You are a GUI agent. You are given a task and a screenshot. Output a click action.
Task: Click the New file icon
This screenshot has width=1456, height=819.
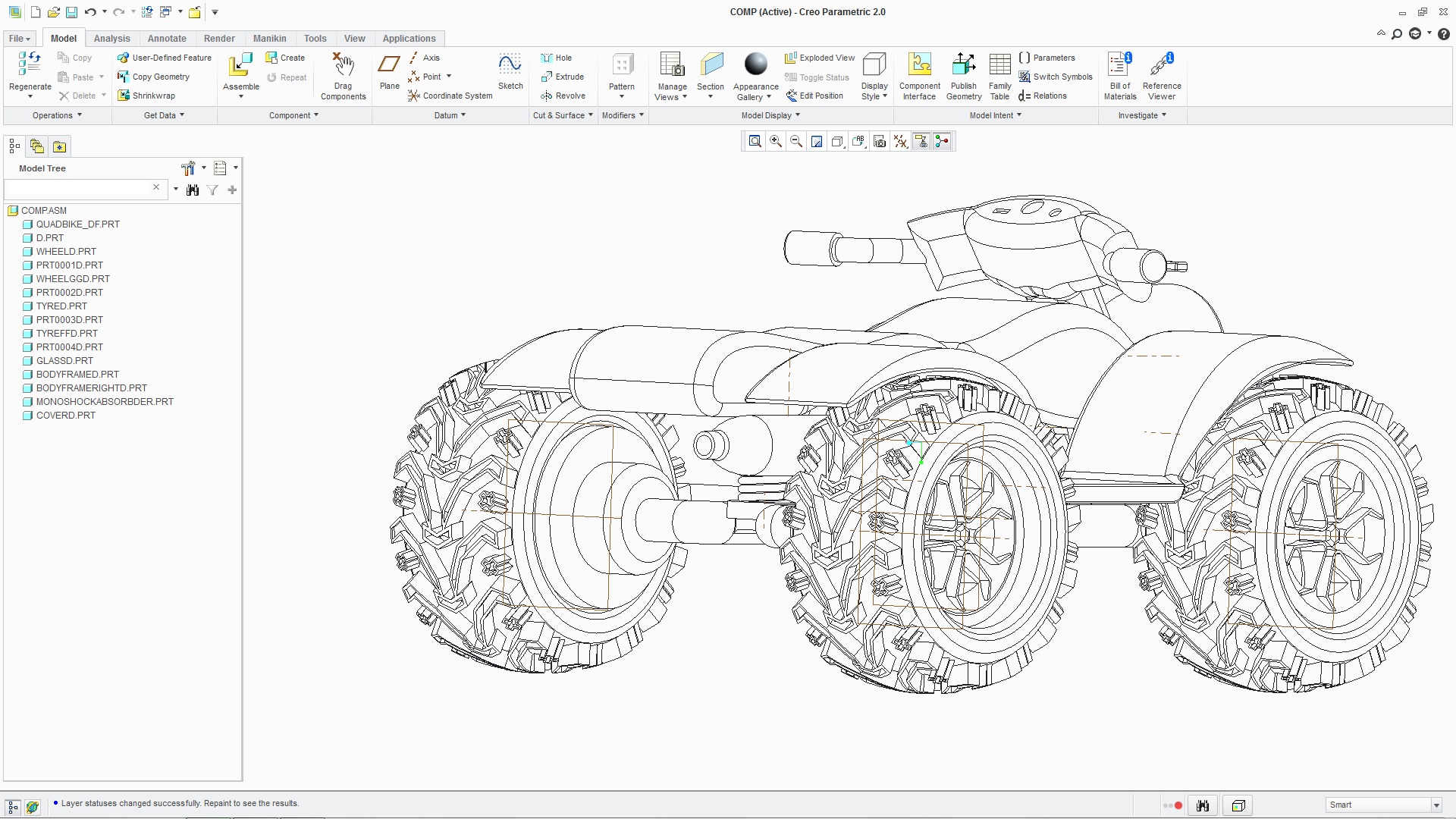(36, 12)
